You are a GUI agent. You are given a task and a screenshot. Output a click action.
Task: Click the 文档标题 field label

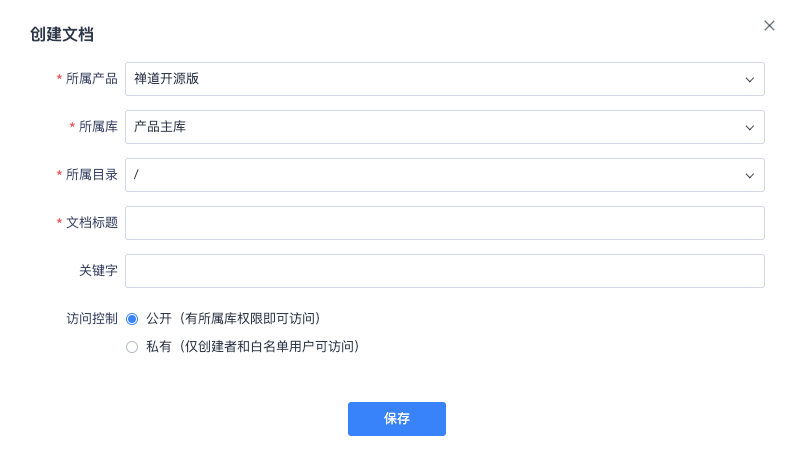click(91, 222)
